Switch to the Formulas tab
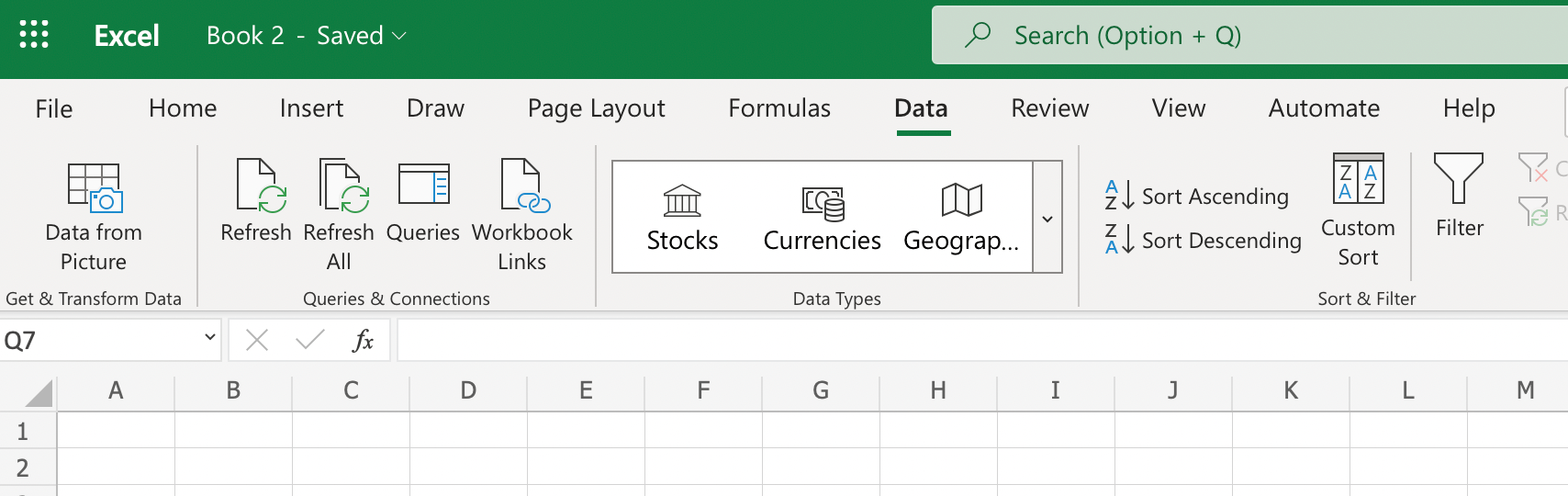This screenshot has width=1568, height=496. [x=779, y=108]
